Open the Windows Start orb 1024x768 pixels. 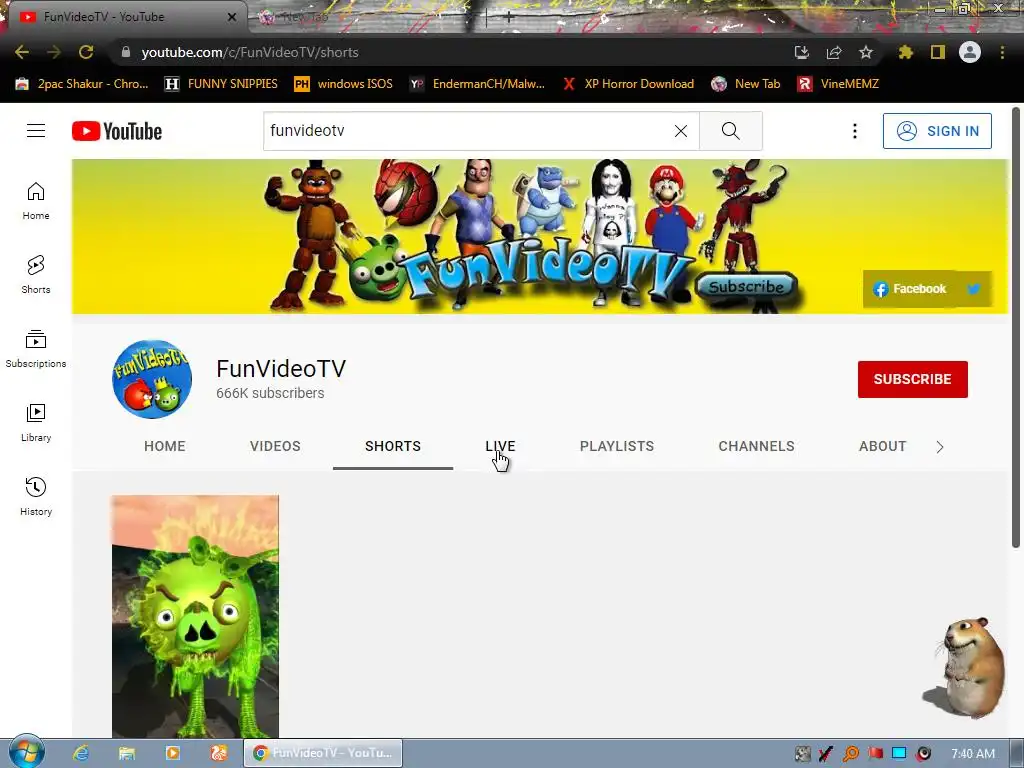[26, 752]
